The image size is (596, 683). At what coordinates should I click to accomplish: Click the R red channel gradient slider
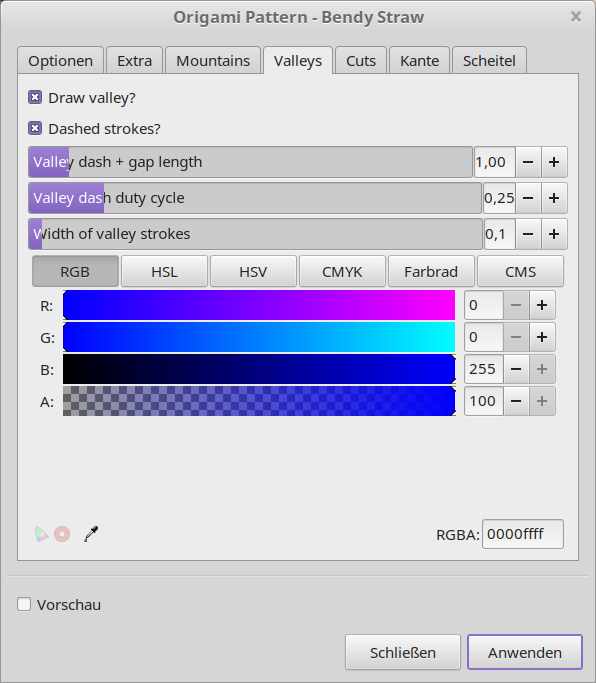pyautogui.click(x=259, y=305)
